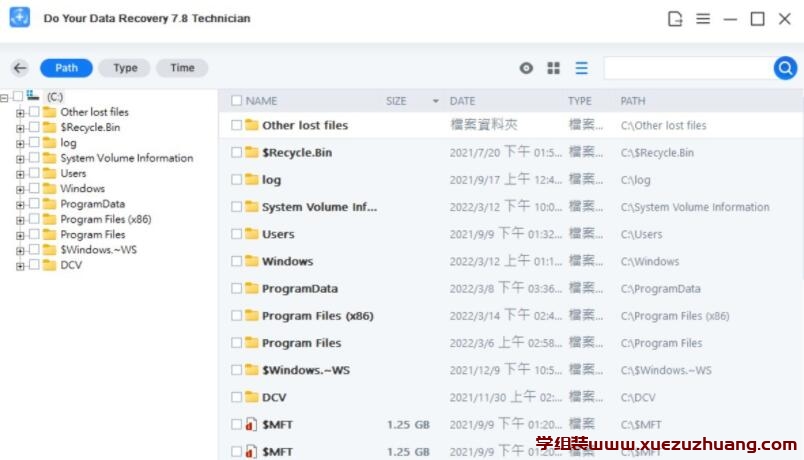The image size is (804, 460).
Task: Click the back arrow button
Action: click(20, 68)
